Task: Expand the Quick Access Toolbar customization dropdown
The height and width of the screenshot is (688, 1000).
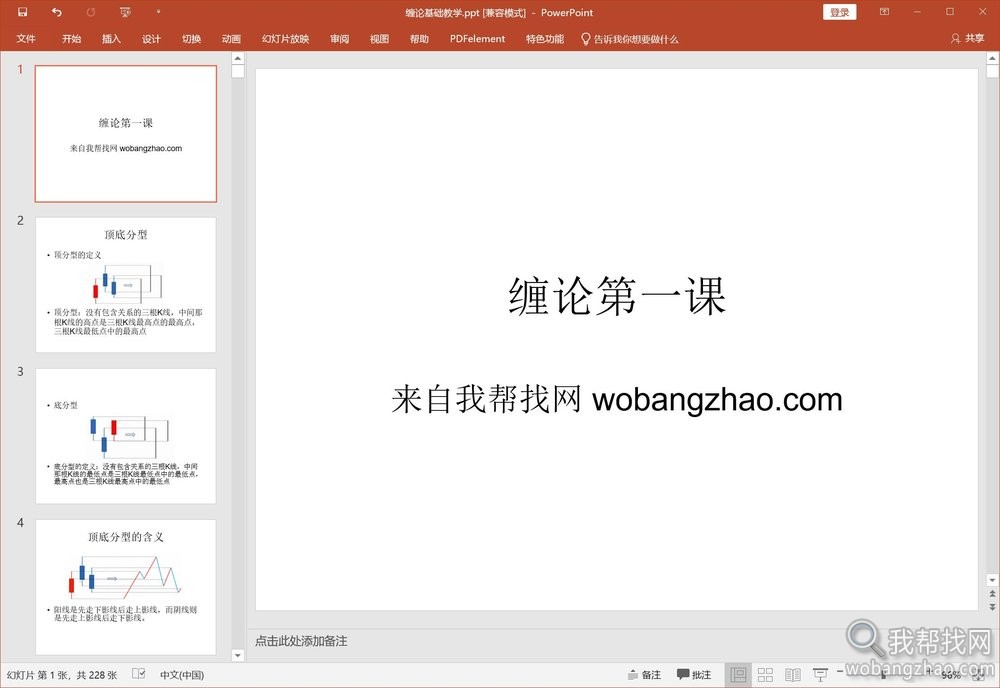Action: click(157, 12)
